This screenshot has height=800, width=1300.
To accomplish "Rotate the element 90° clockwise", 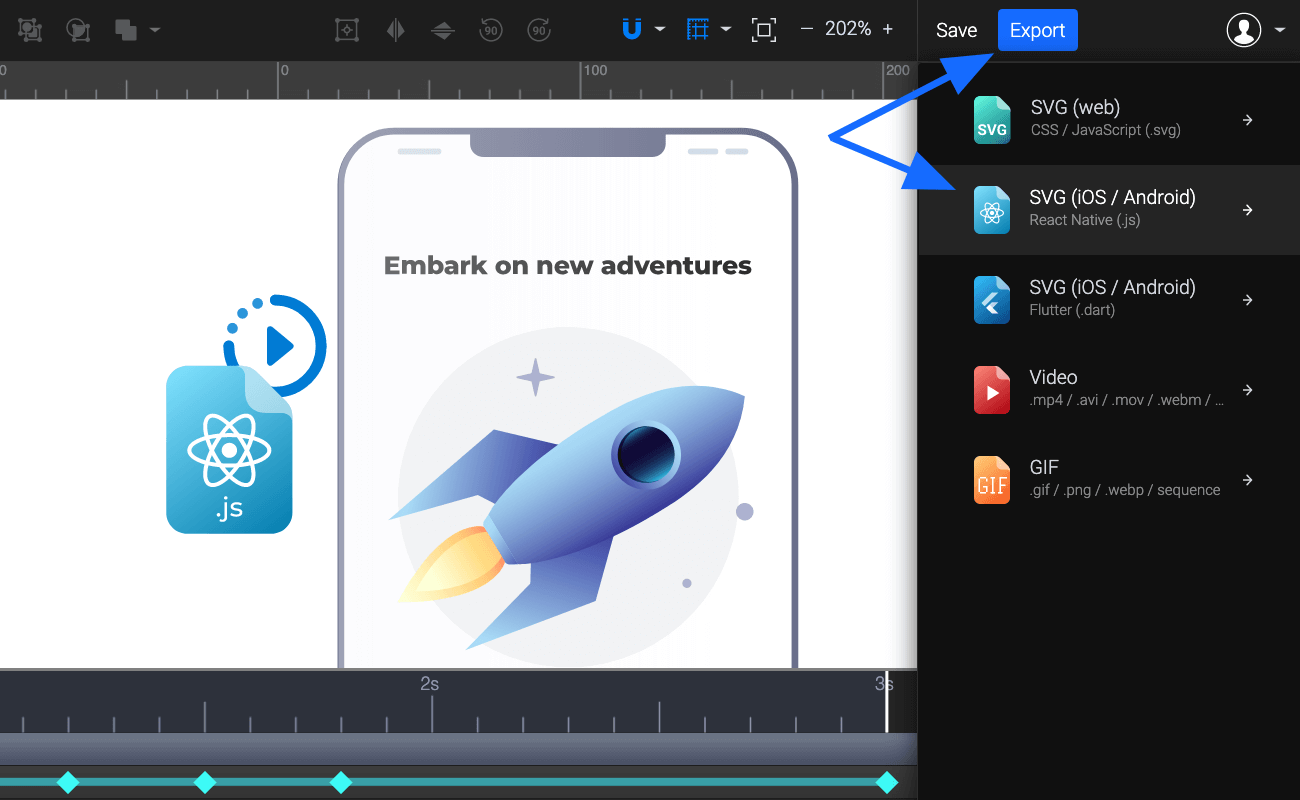I will [x=539, y=30].
